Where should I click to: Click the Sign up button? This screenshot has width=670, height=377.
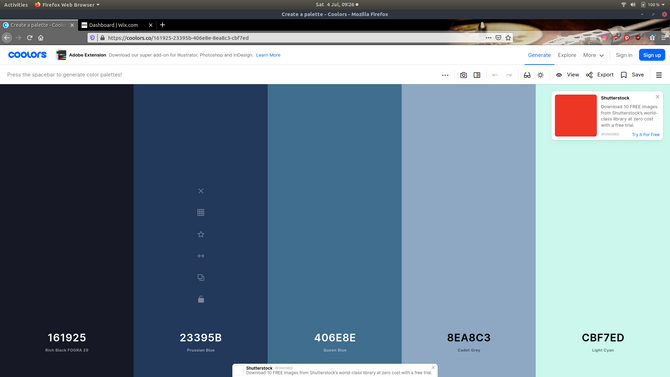652,55
